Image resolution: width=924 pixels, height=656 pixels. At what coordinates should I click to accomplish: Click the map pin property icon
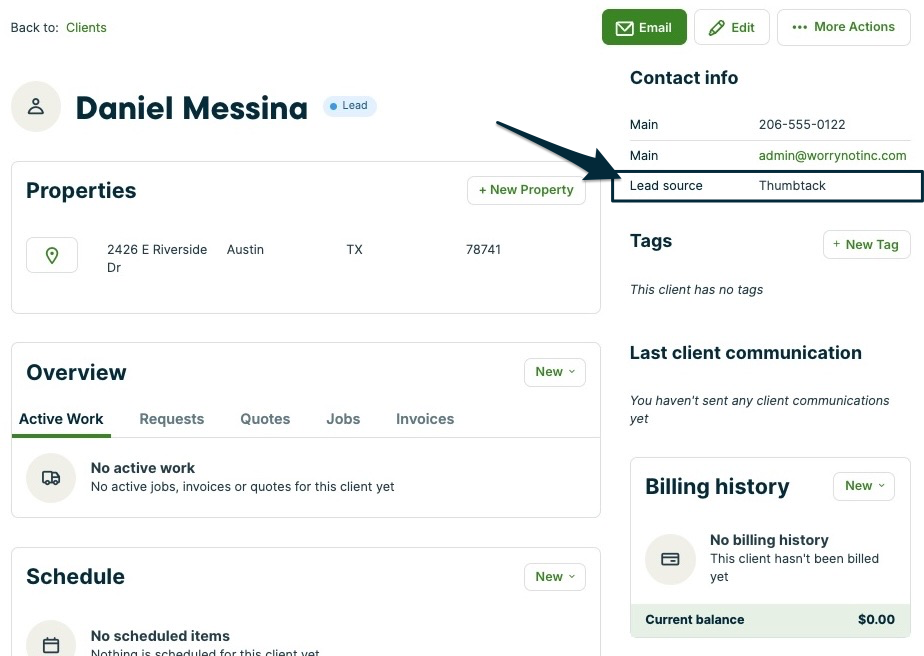point(52,256)
